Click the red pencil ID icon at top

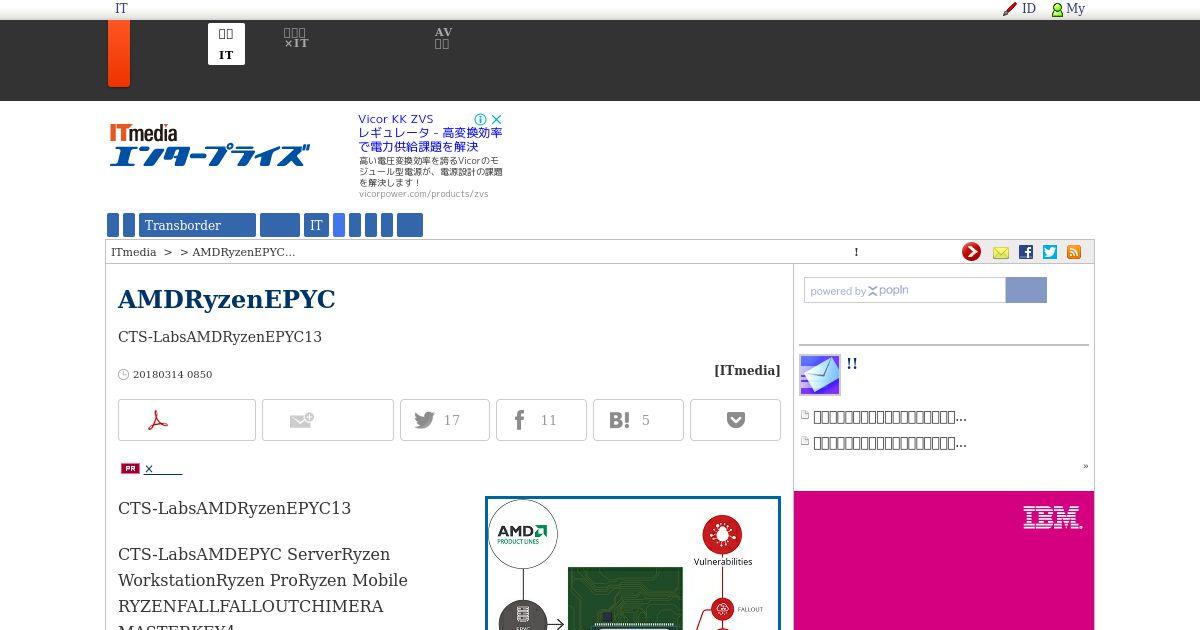[x=1010, y=9]
